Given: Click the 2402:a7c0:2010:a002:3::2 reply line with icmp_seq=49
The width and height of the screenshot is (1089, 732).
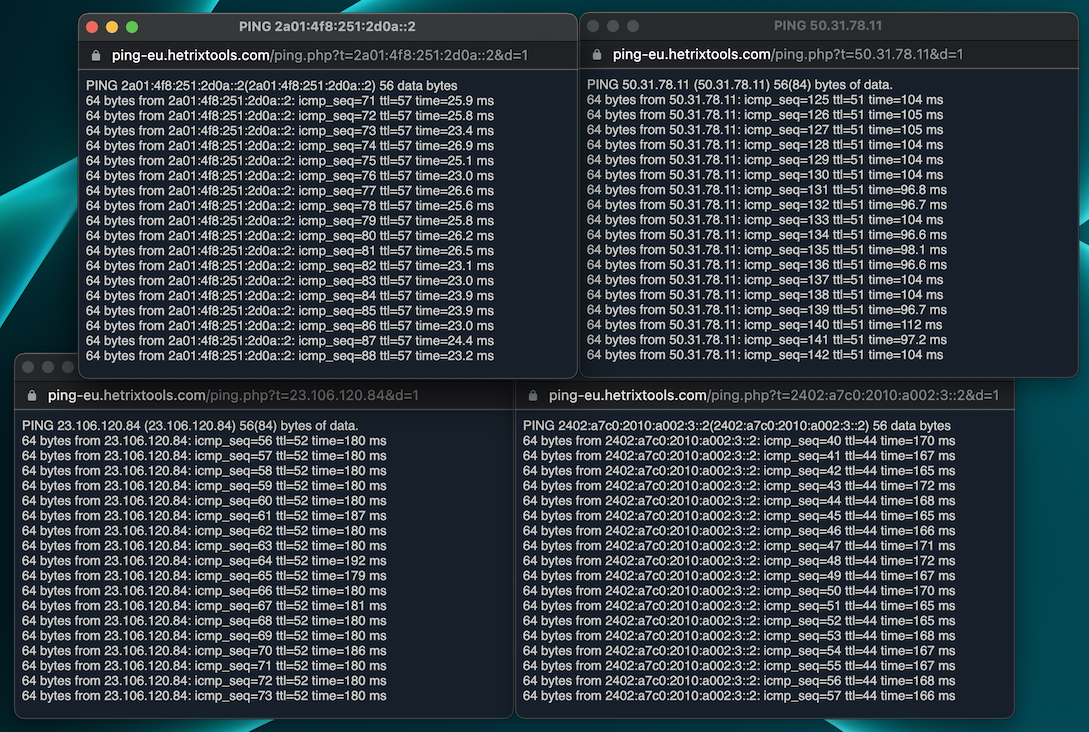Looking at the screenshot, I should click(x=739, y=576).
